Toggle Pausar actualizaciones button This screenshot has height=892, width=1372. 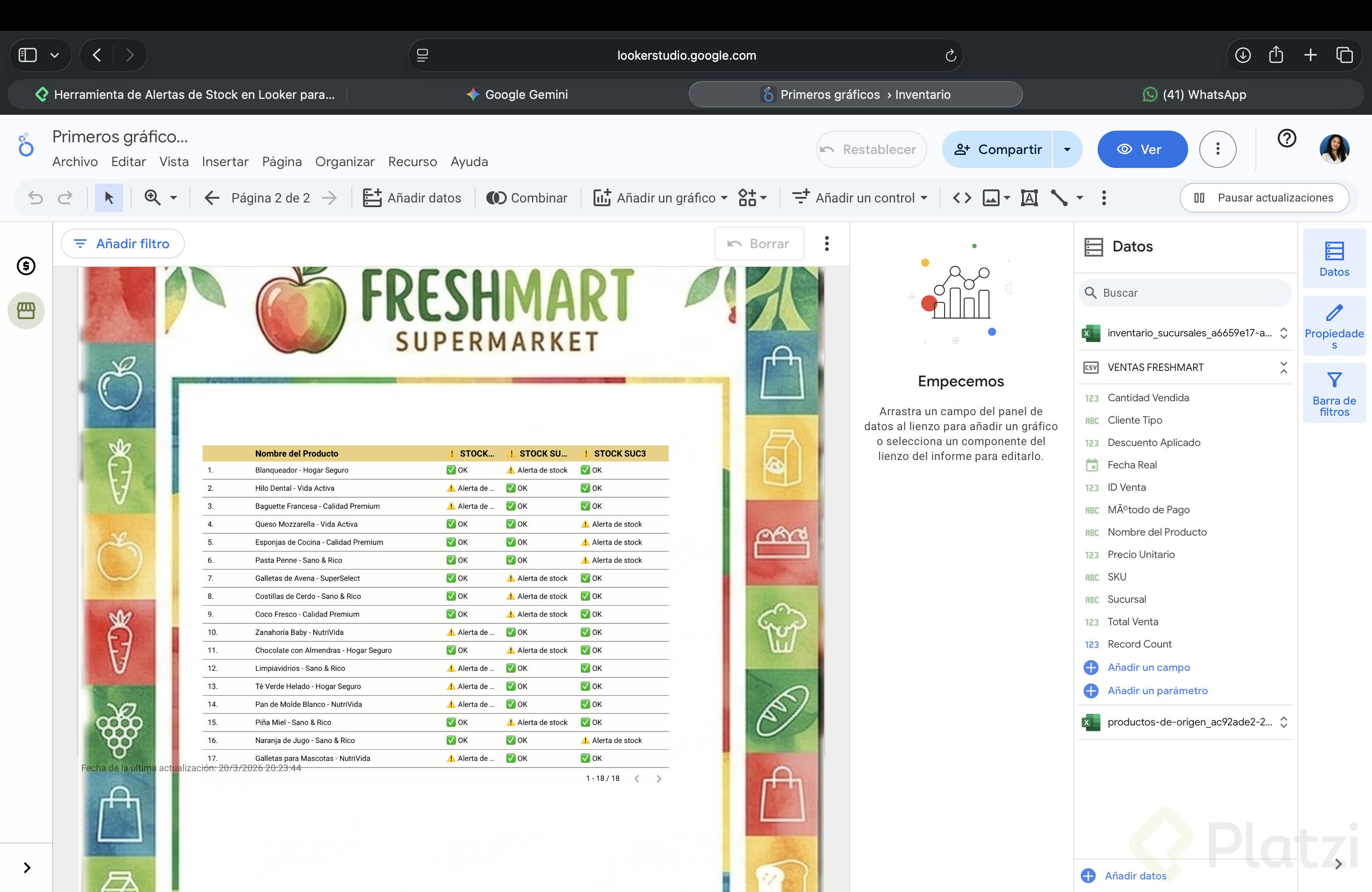pos(1264,198)
